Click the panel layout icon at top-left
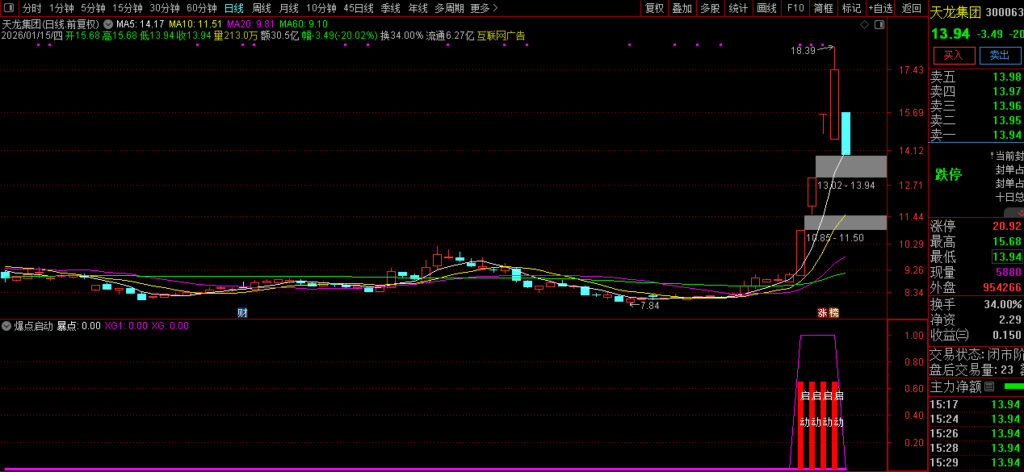 click(x=9, y=8)
